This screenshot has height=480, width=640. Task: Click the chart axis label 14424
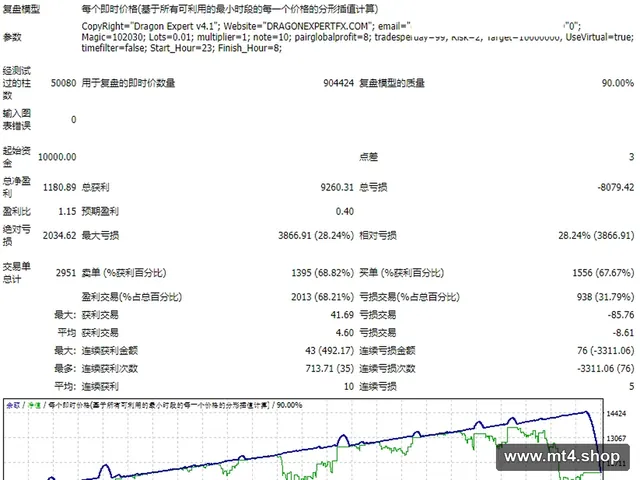tap(616, 414)
